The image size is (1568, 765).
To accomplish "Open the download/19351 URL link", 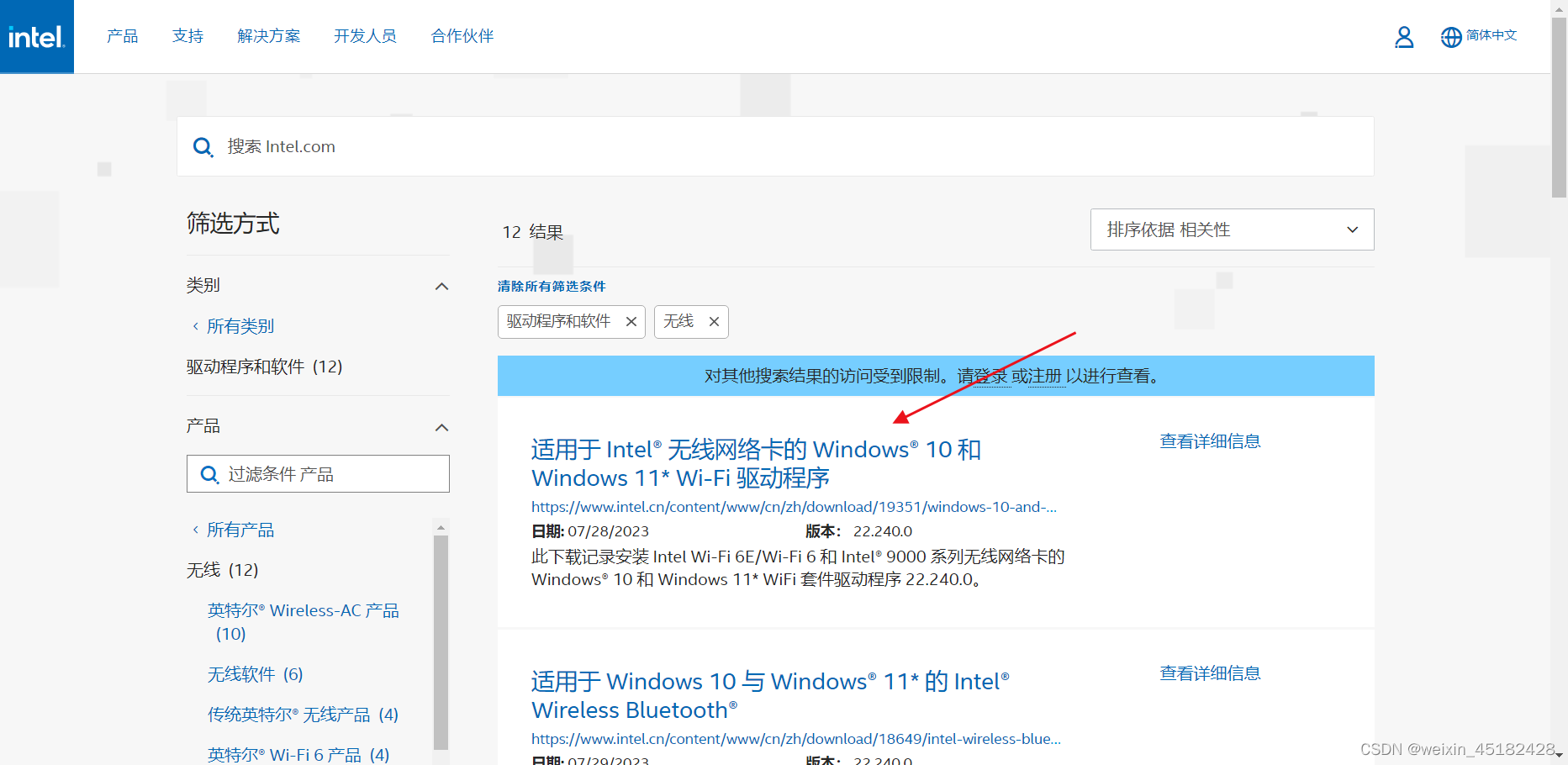I will tap(794, 507).
